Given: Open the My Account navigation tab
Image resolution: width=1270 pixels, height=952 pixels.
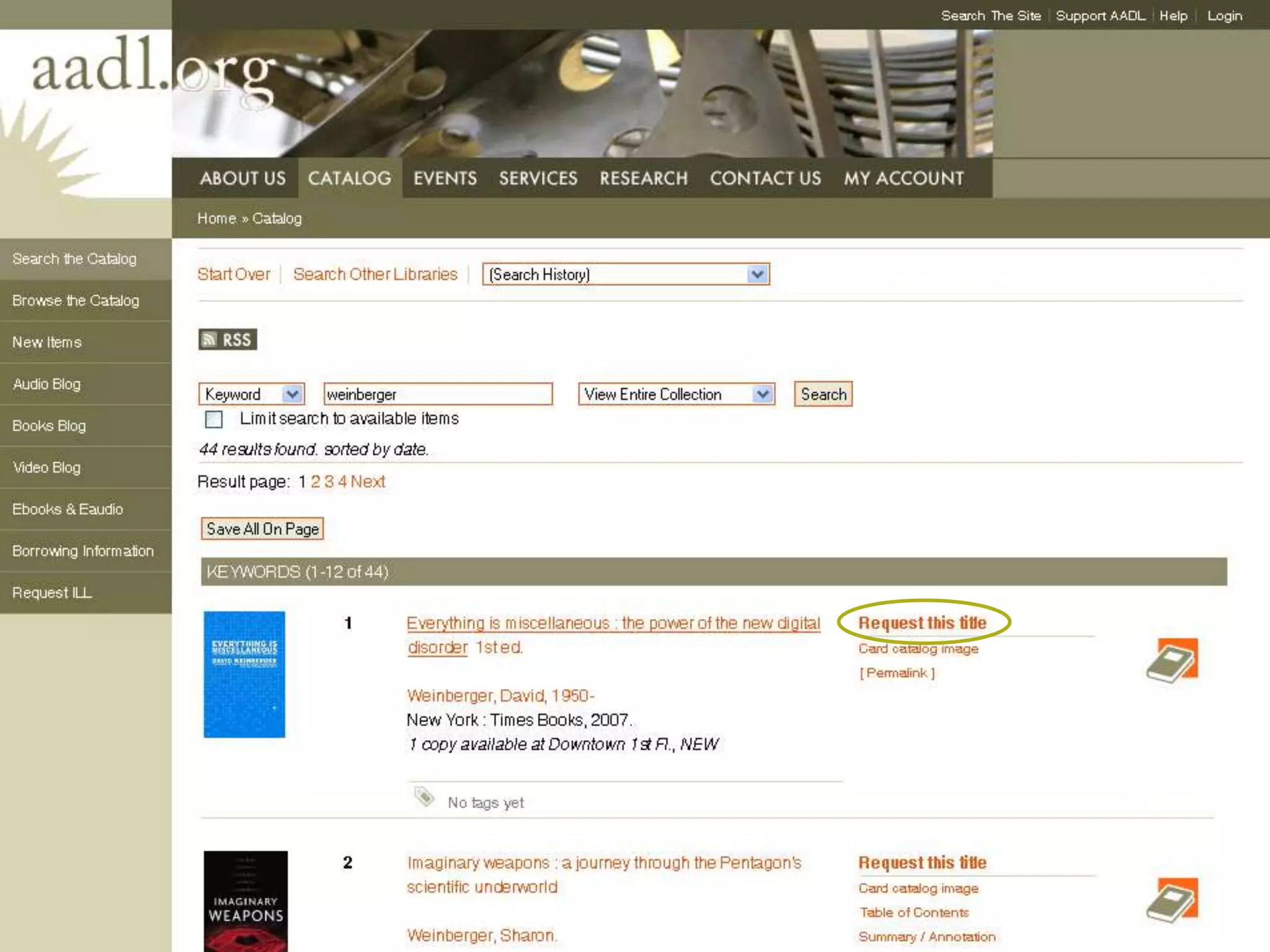Looking at the screenshot, I should tap(903, 178).
